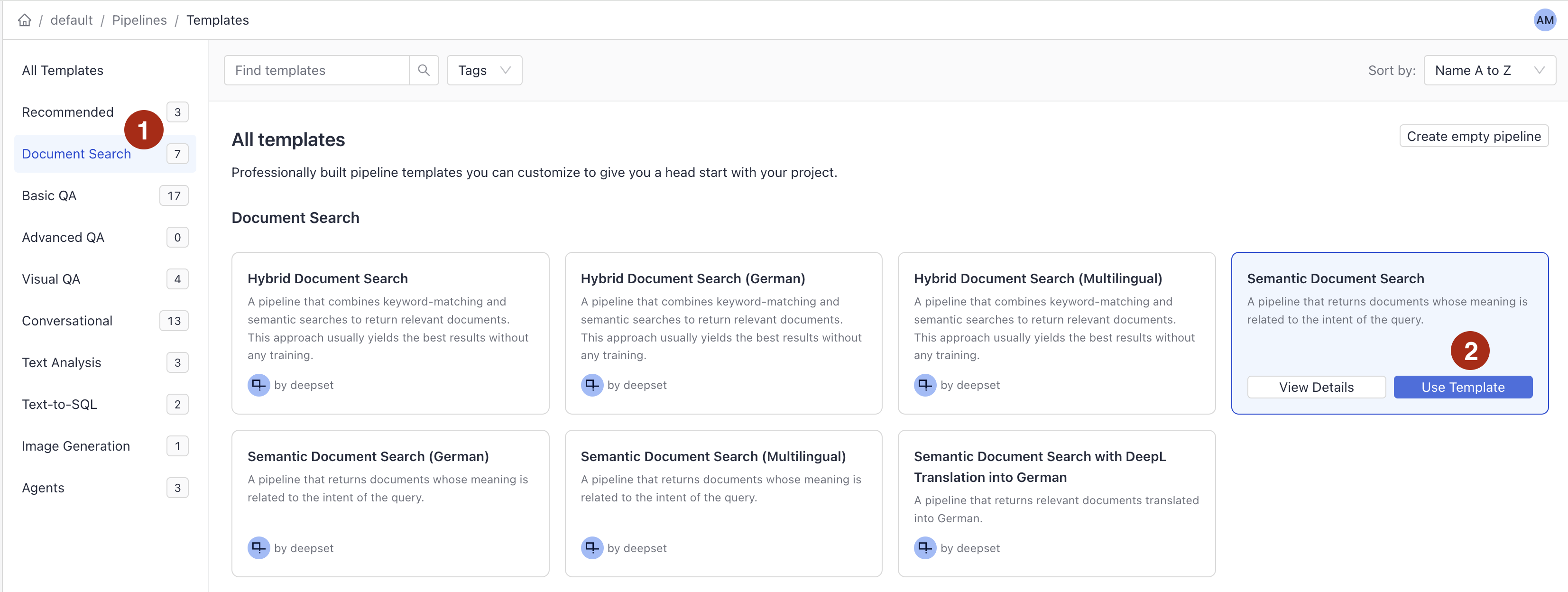Expand the Tags dropdown chevron

[505, 70]
